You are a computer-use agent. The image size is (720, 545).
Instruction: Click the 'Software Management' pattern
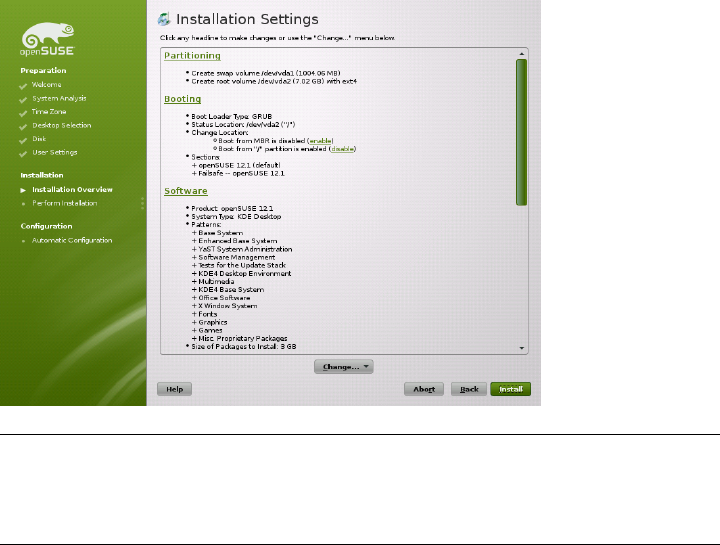237,258
